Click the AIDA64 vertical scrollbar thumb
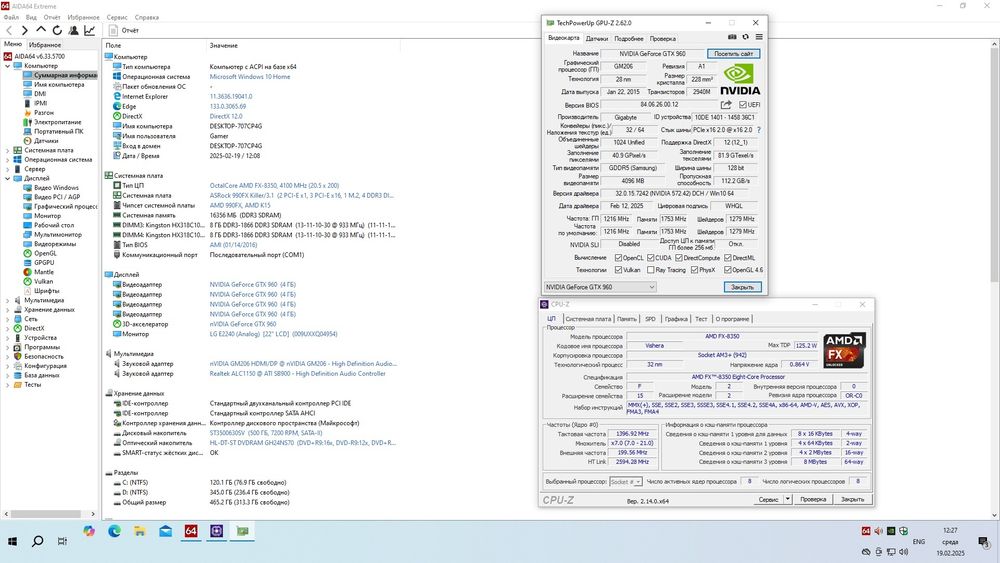The width and height of the screenshot is (1000, 563). [x=994, y=163]
